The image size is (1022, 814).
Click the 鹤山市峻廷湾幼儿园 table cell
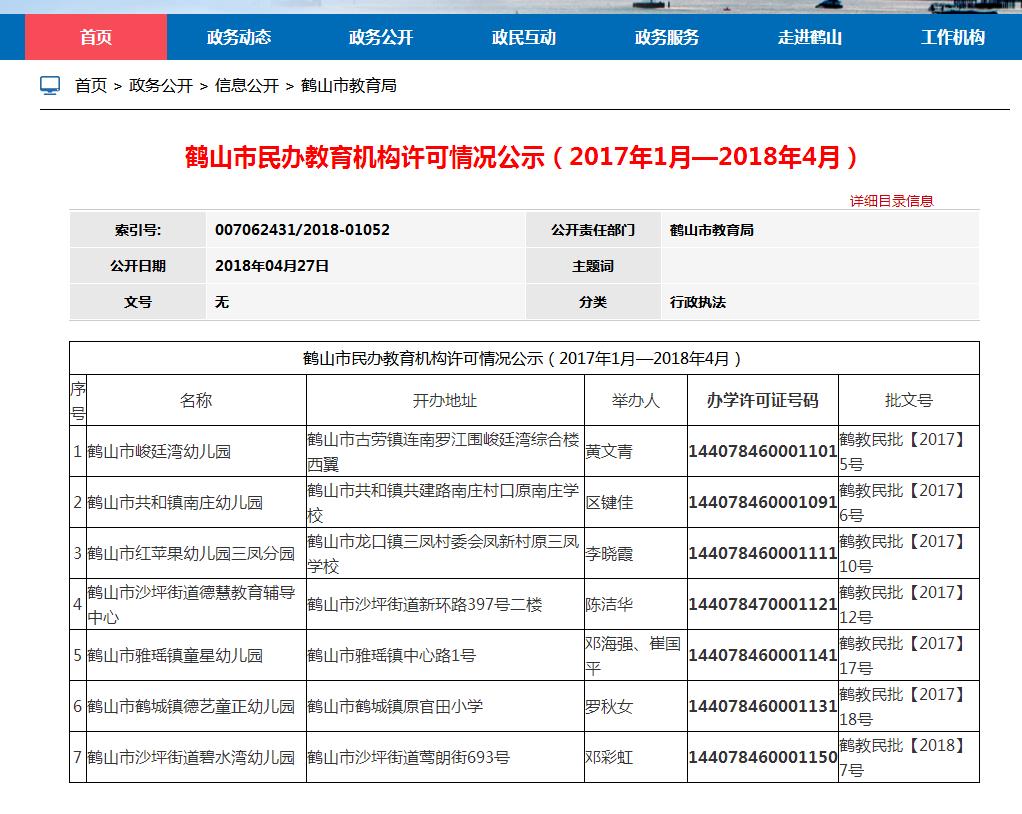point(159,452)
